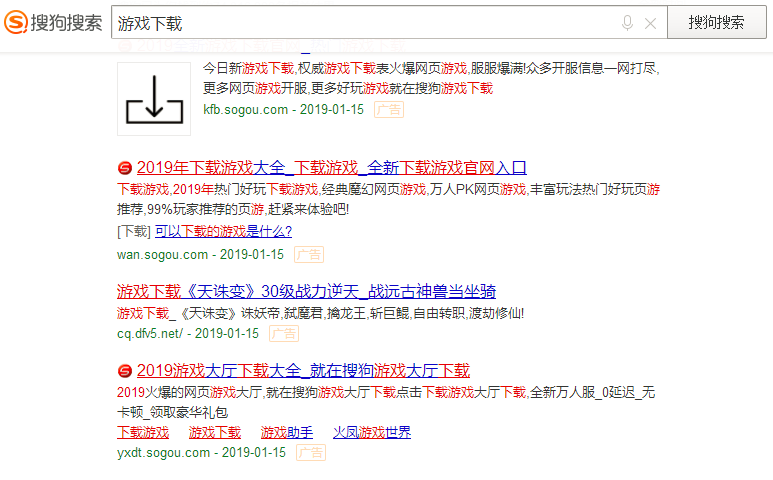Click 广告 tag next to wan.sogou.com
The image size is (773, 480).
point(309,254)
